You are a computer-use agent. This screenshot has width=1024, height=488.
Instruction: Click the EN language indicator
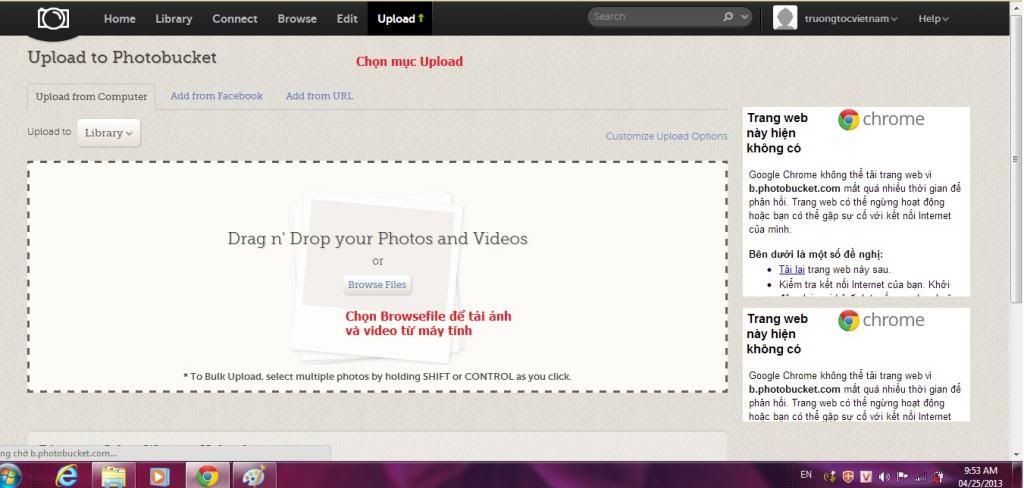(806, 475)
